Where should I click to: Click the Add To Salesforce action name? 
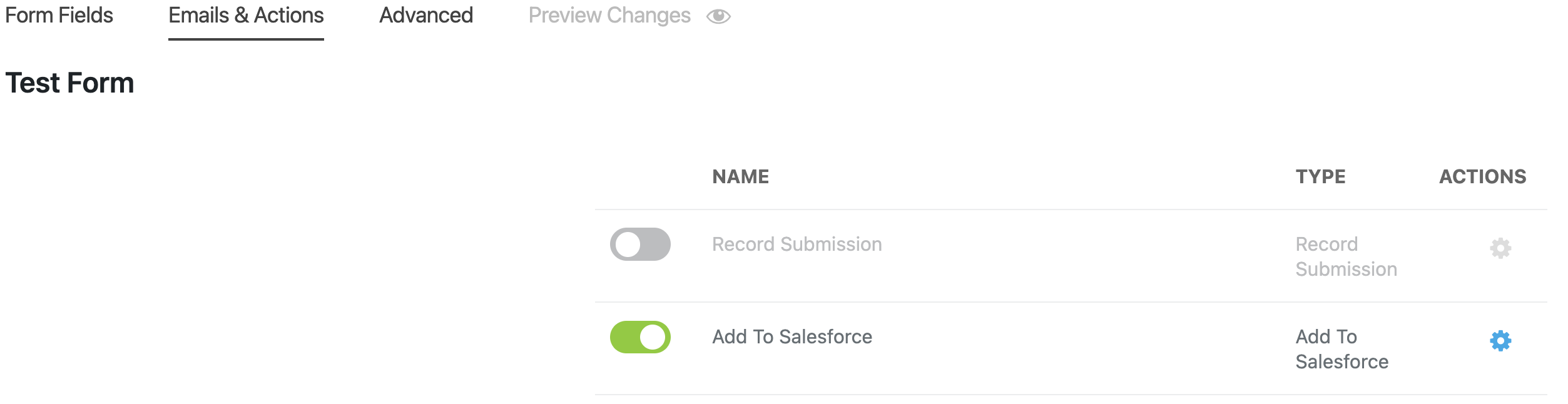coord(792,336)
